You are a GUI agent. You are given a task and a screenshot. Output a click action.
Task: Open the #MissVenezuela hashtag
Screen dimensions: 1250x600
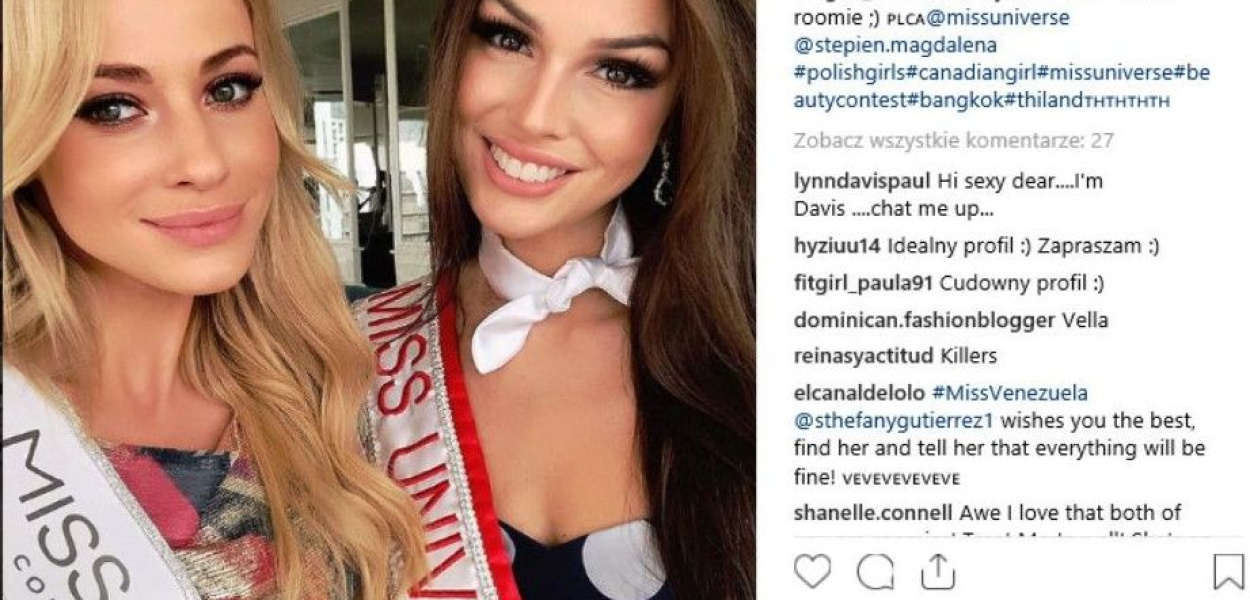tap(1010, 393)
